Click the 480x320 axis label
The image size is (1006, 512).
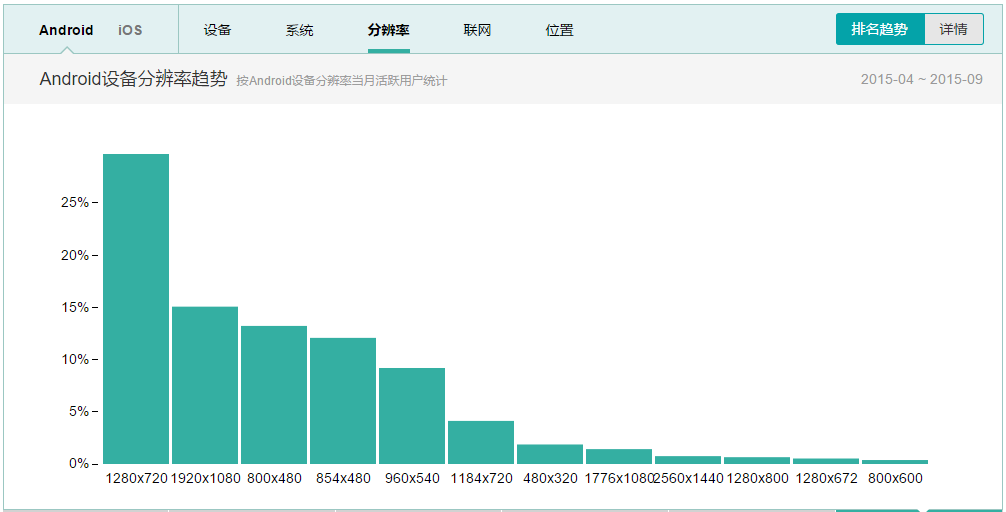[x=550, y=479]
